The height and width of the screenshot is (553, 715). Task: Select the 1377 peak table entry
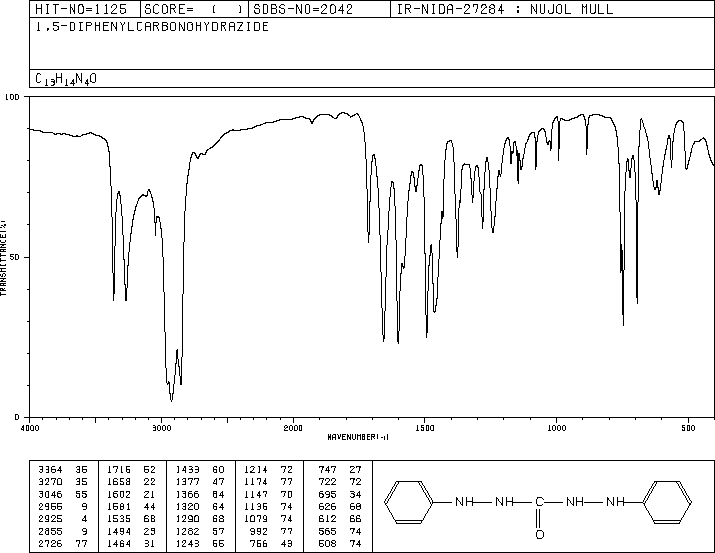(x=200, y=482)
